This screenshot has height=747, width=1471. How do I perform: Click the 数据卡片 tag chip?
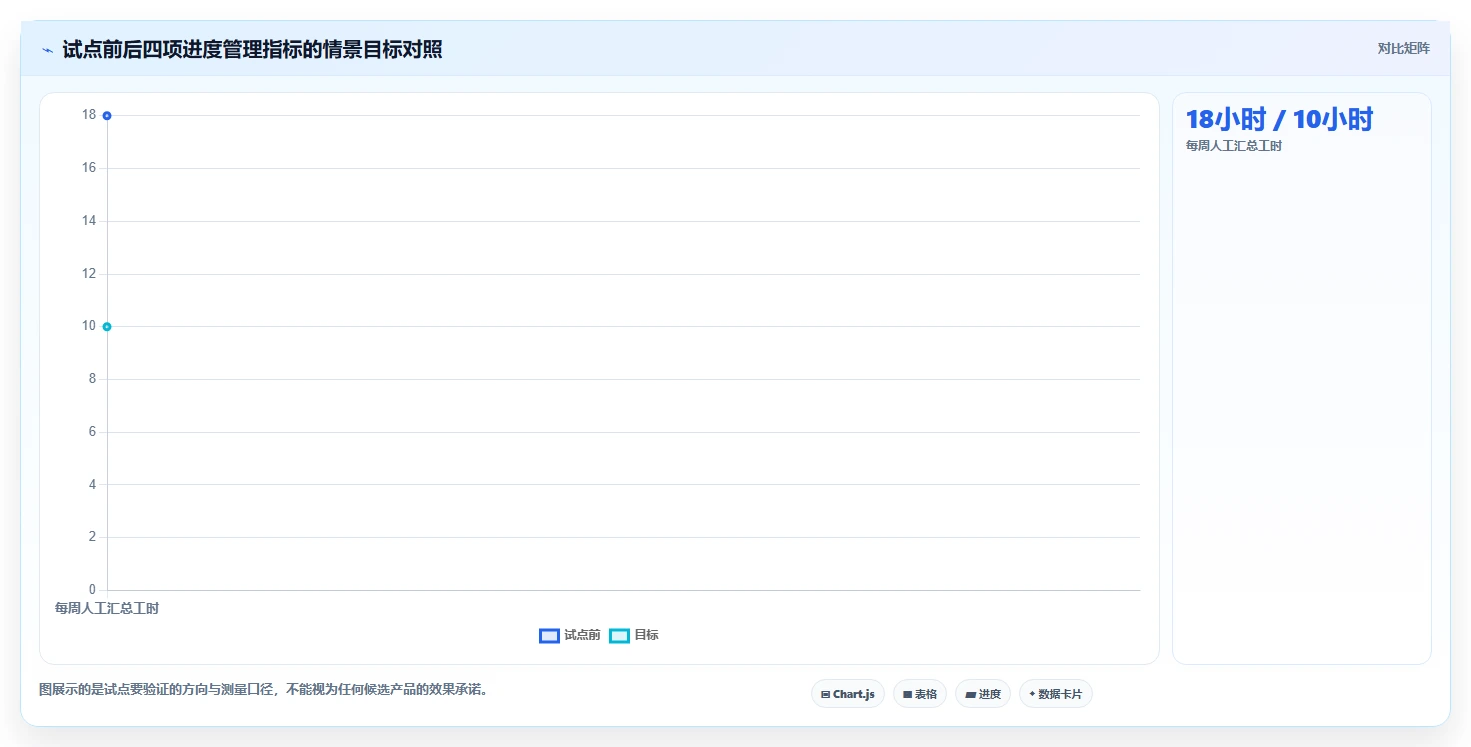tap(1056, 694)
